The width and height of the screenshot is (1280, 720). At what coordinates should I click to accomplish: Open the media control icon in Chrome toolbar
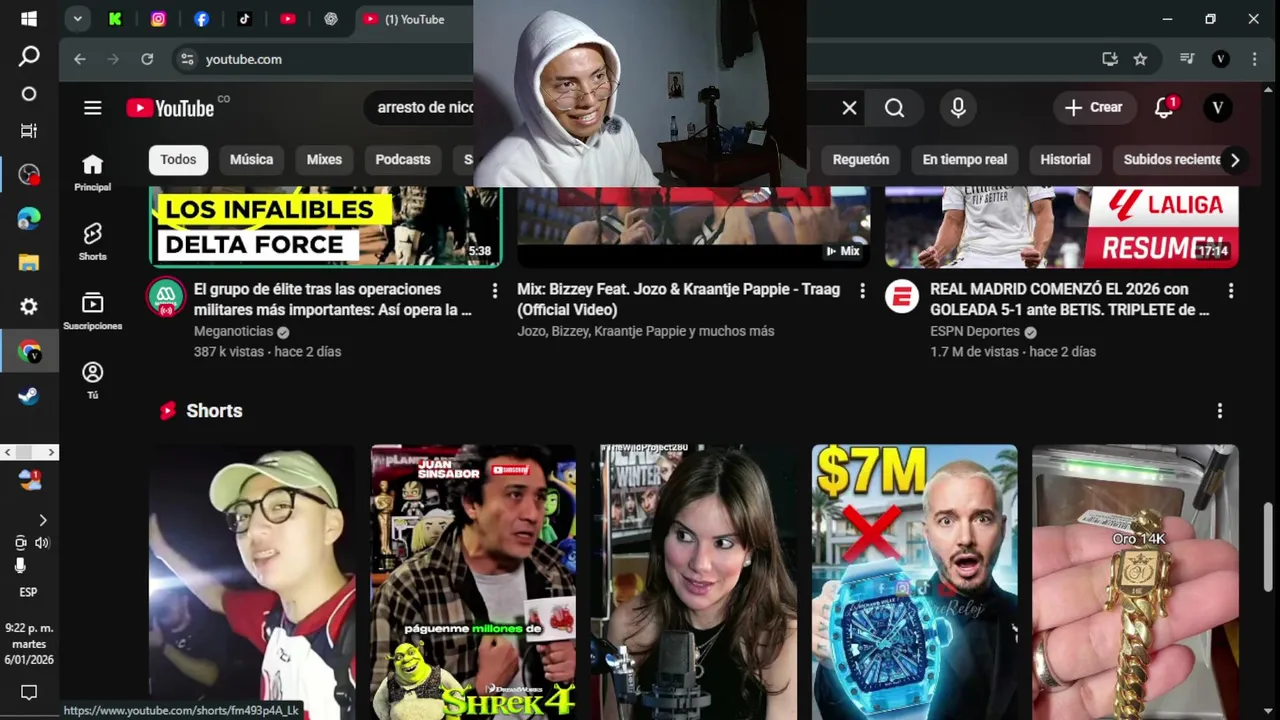1187,59
